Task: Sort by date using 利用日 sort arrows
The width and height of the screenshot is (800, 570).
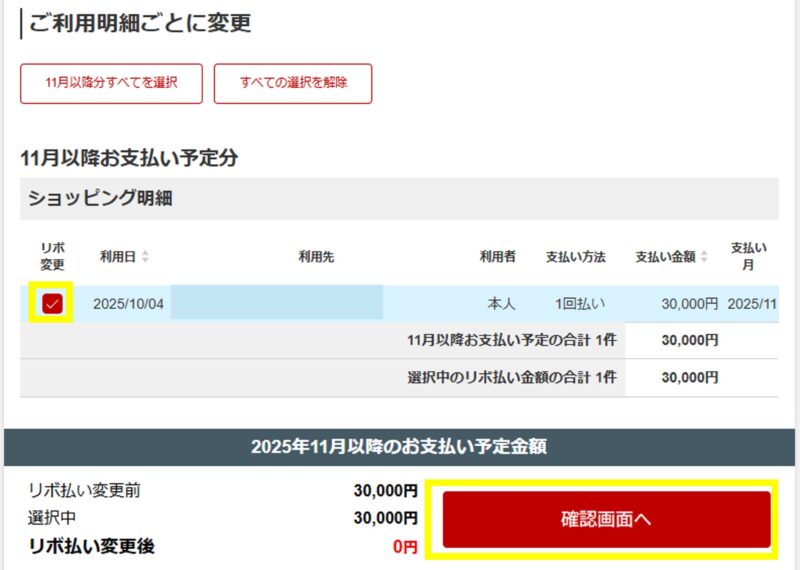Action: (146, 257)
